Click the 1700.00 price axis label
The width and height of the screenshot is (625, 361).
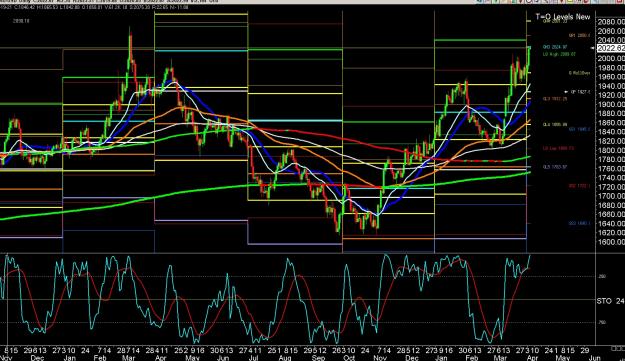[x=611, y=196]
